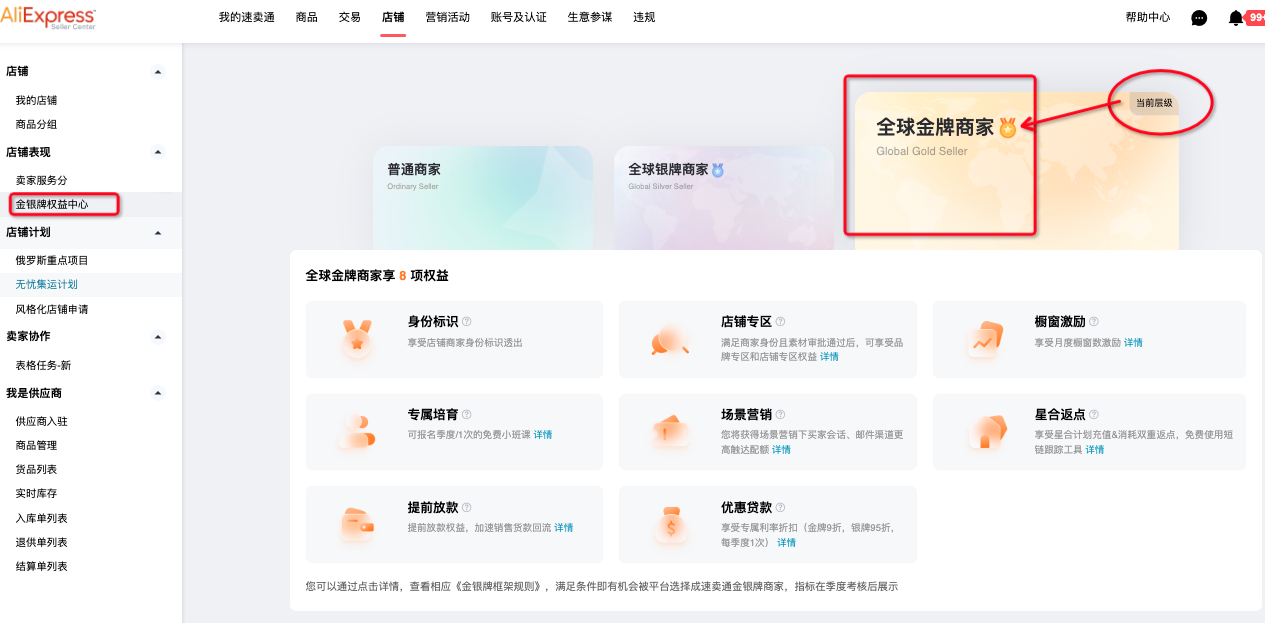Click the 店铺专区 magnifier icon
Viewport: 1265px width, 623px height.
[670, 340]
